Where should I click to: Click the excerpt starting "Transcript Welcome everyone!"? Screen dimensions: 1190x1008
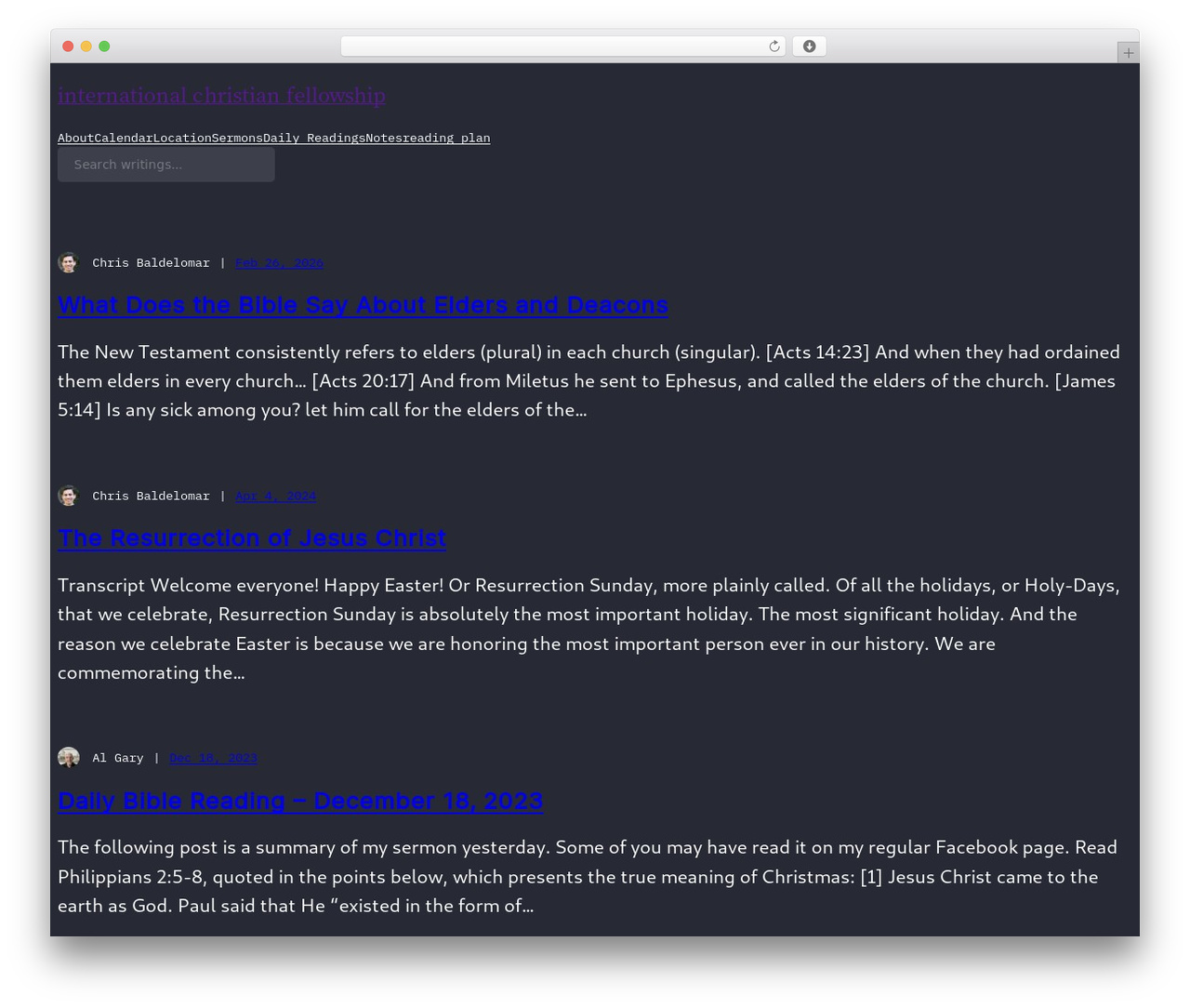588,629
